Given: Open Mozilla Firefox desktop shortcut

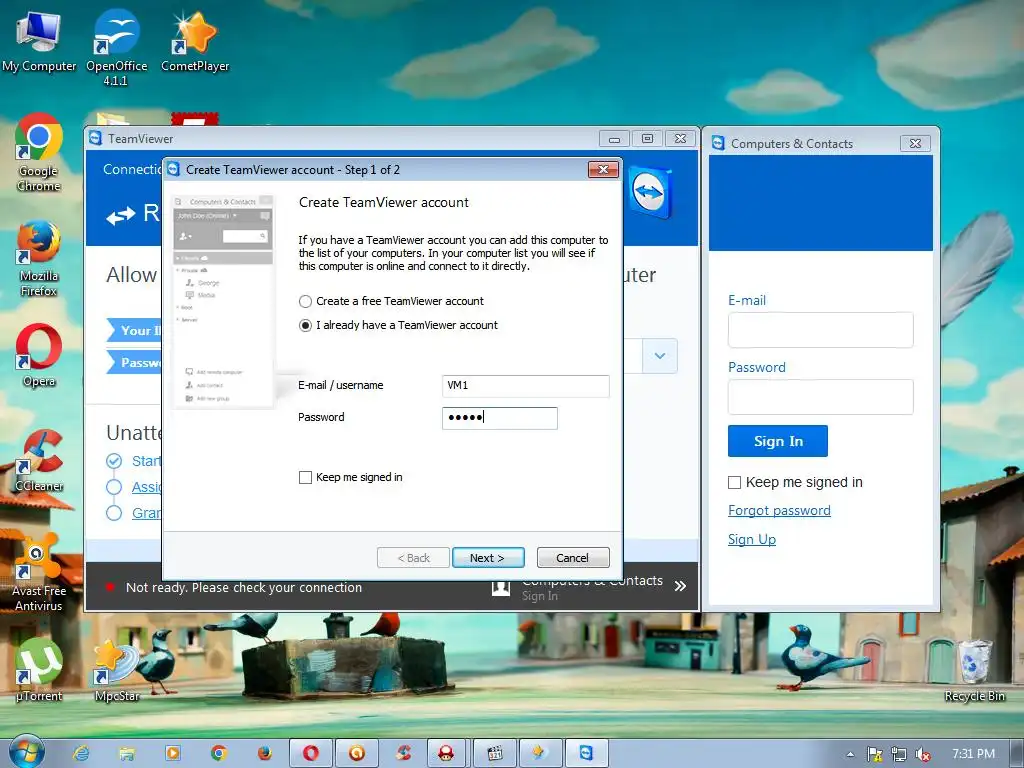Looking at the screenshot, I should pos(39,259).
